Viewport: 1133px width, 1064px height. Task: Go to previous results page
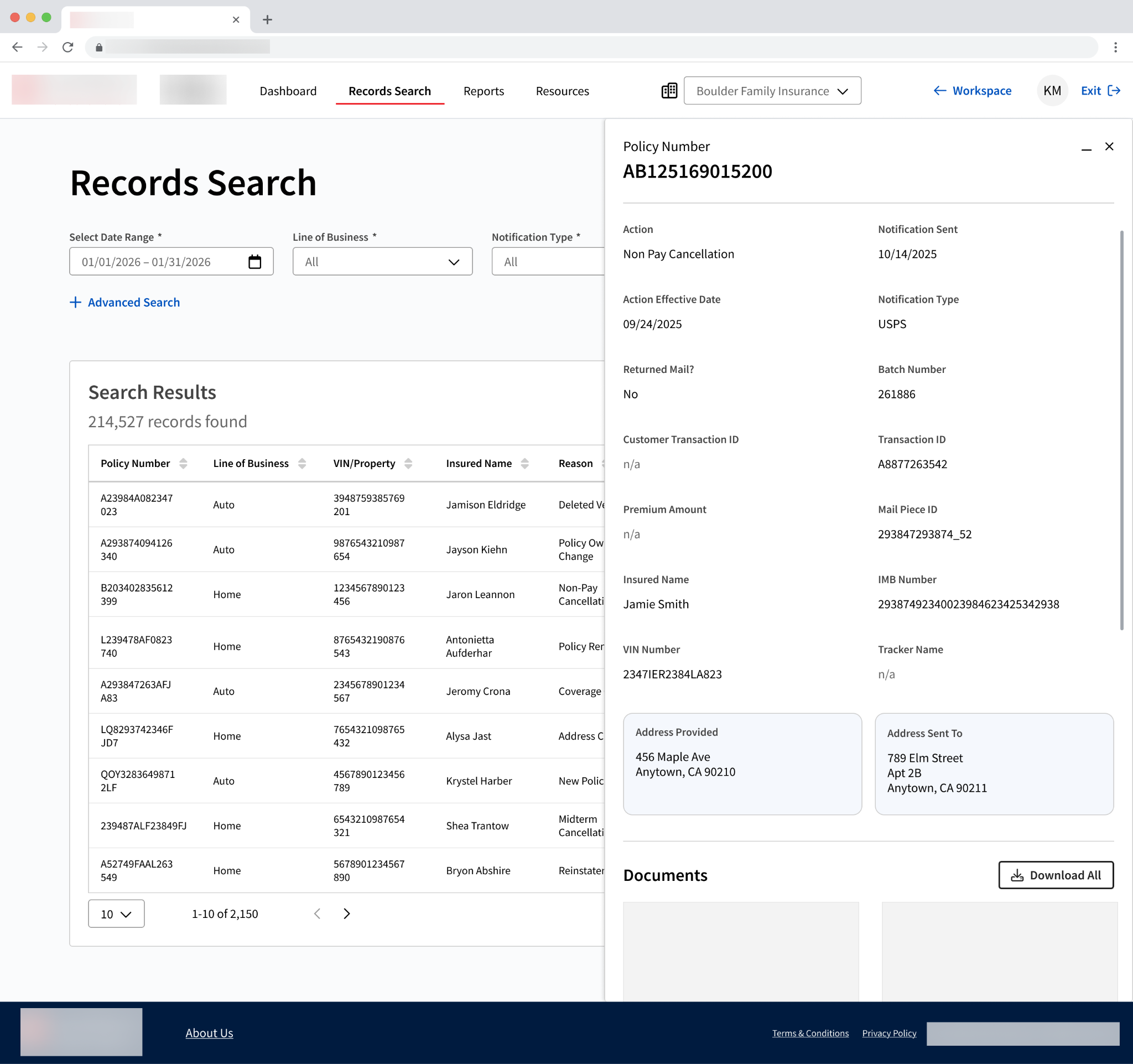pyautogui.click(x=318, y=914)
